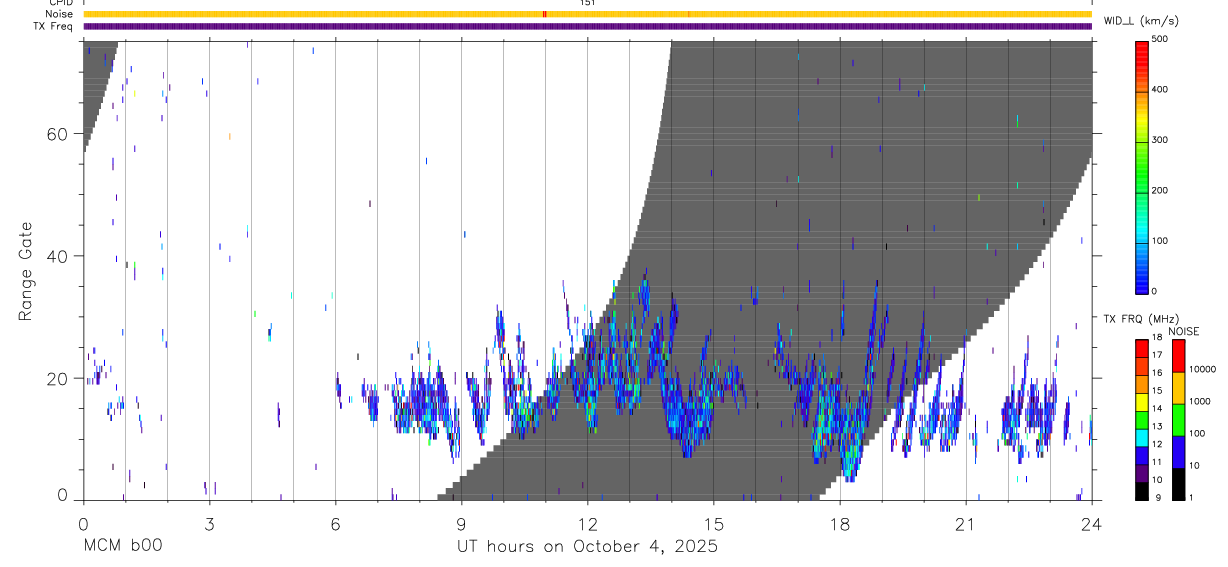Image resolution: width=1228 pixels, height=567 pixels.
Task: Click the 200 tick on width scale
Action: point(1161,190)
